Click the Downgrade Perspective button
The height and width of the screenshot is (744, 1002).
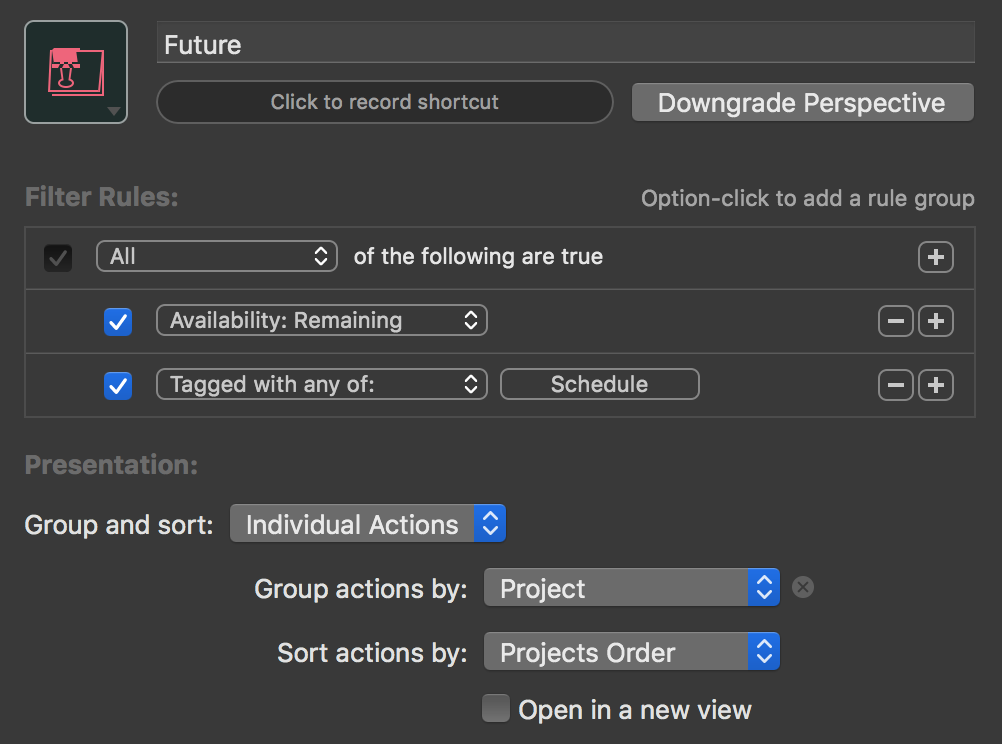point(802,103)
